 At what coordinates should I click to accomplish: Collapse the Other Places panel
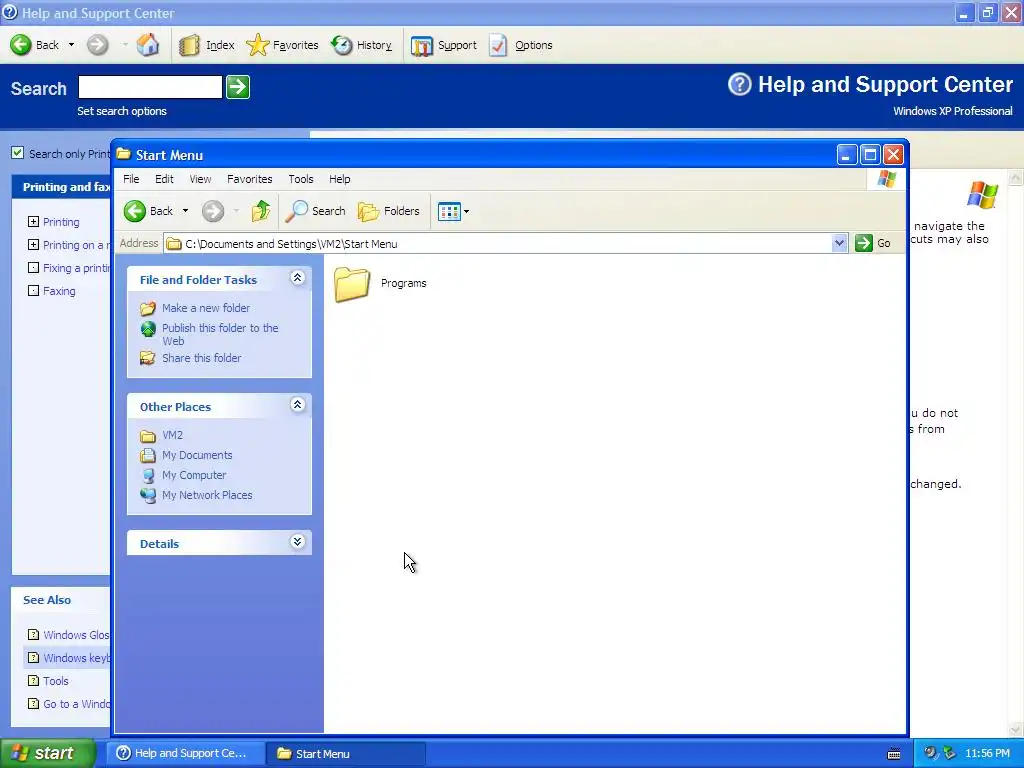tap(297, 405)
